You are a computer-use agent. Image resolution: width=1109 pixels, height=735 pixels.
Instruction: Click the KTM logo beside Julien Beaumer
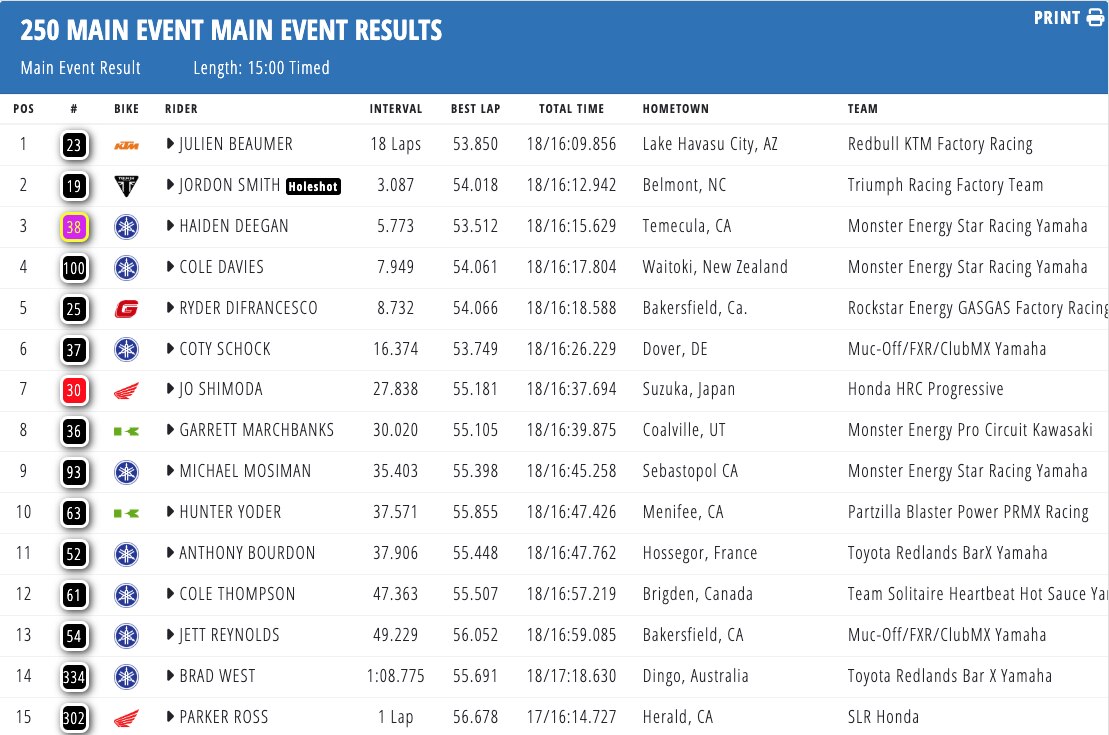(x=126, y=145)
